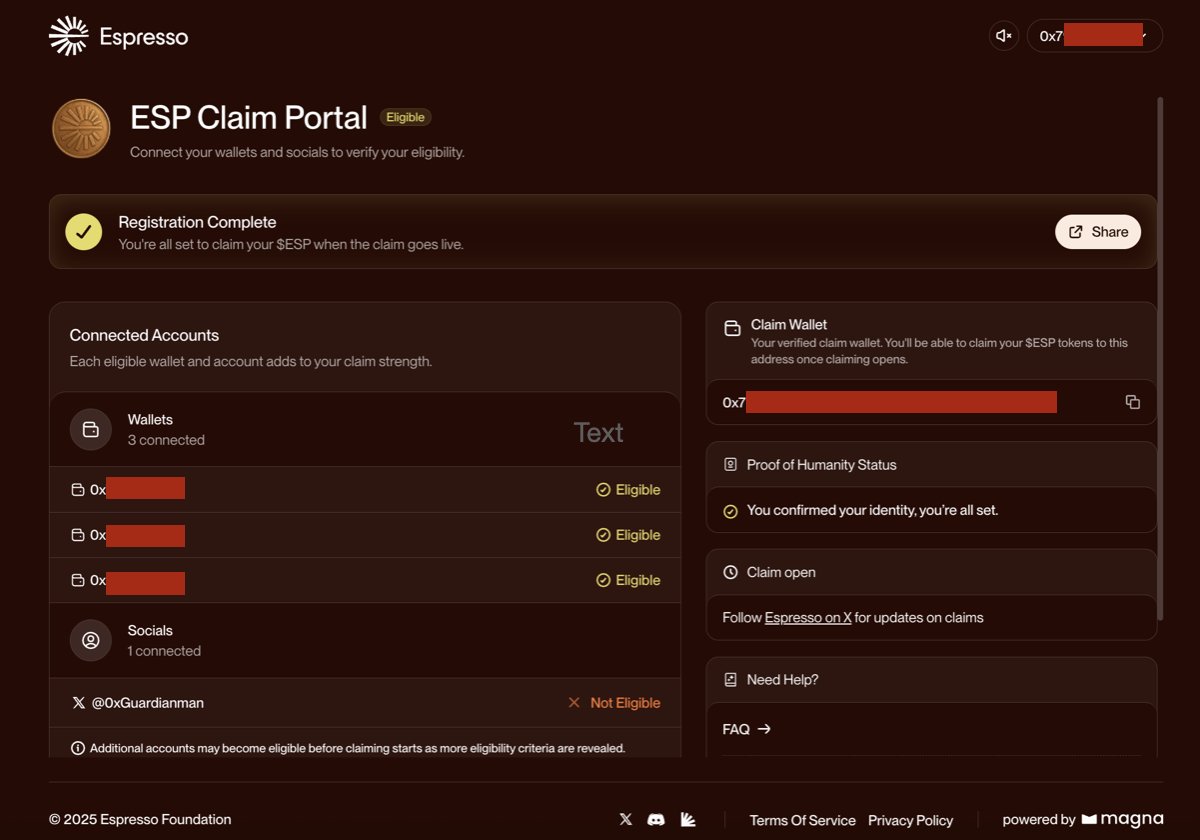Click the X logo beside @0xGuardianman

[x=79, y=703]
